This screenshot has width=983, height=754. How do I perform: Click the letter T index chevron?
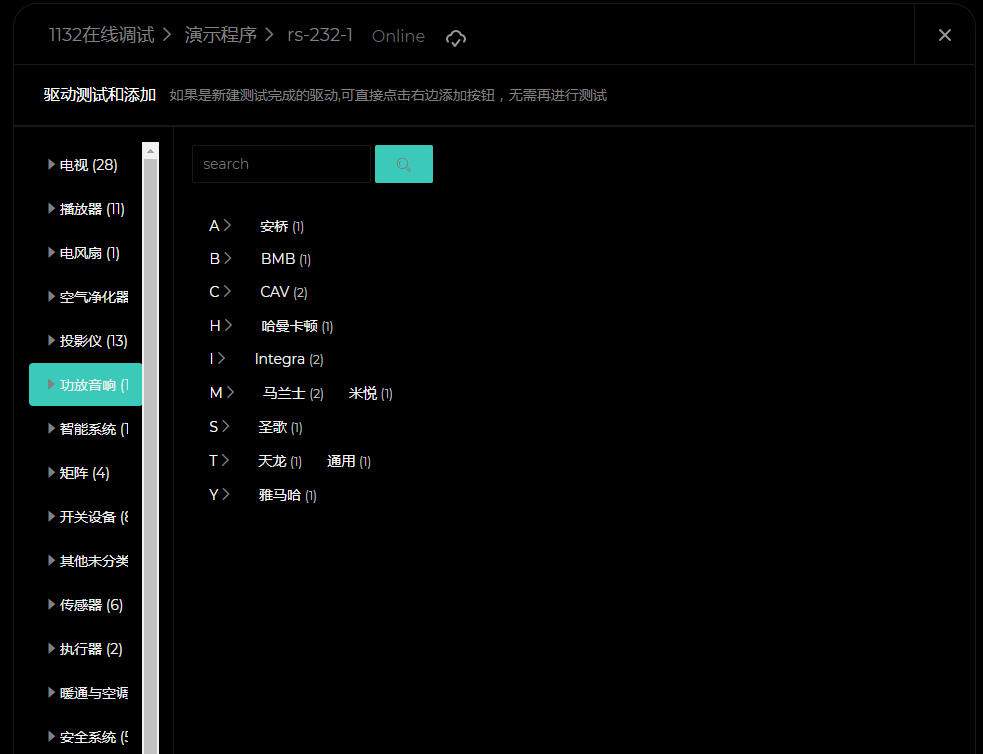tap(225, 461)
